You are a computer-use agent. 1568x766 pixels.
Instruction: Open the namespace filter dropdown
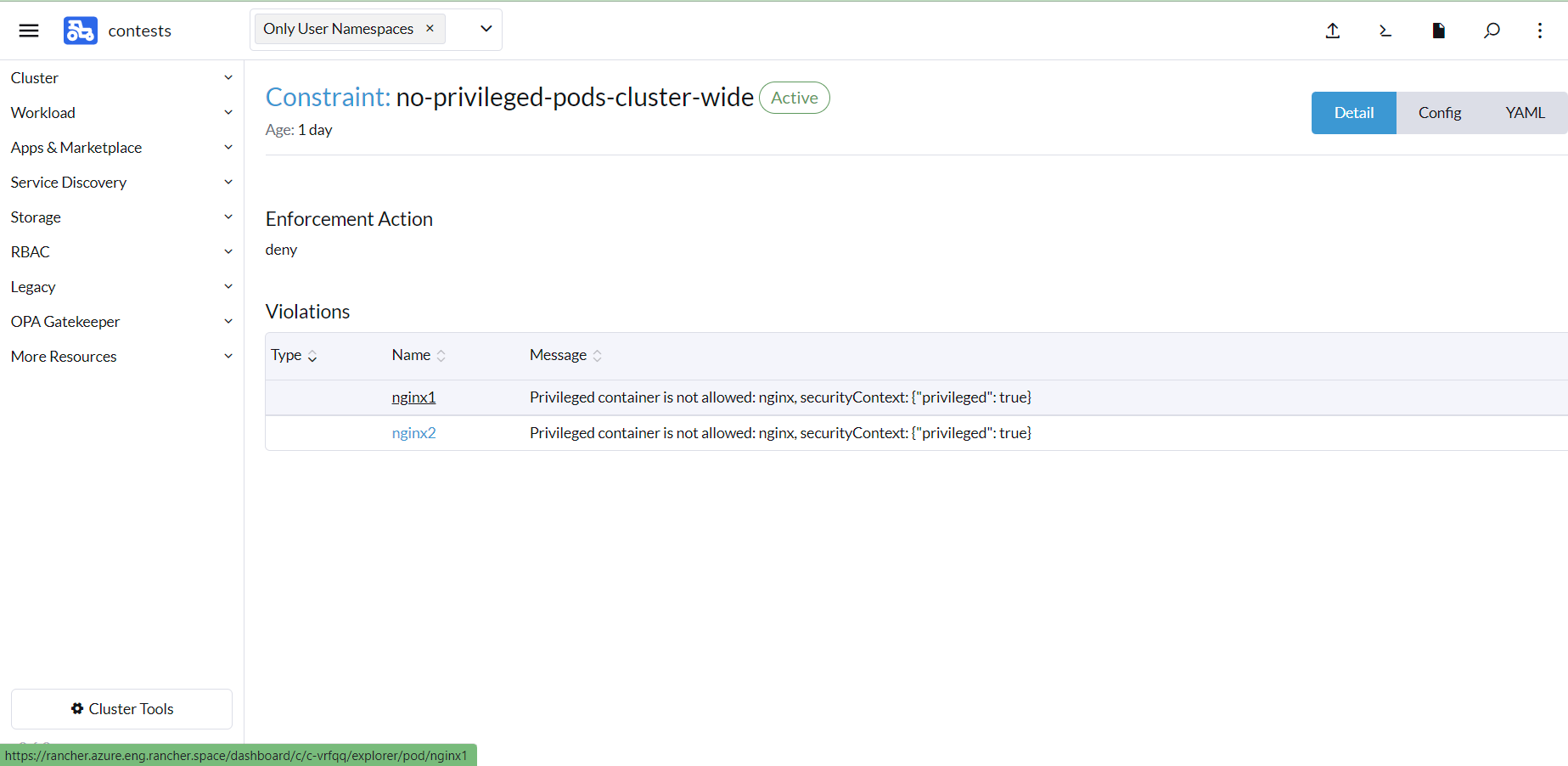click(486, 28)
